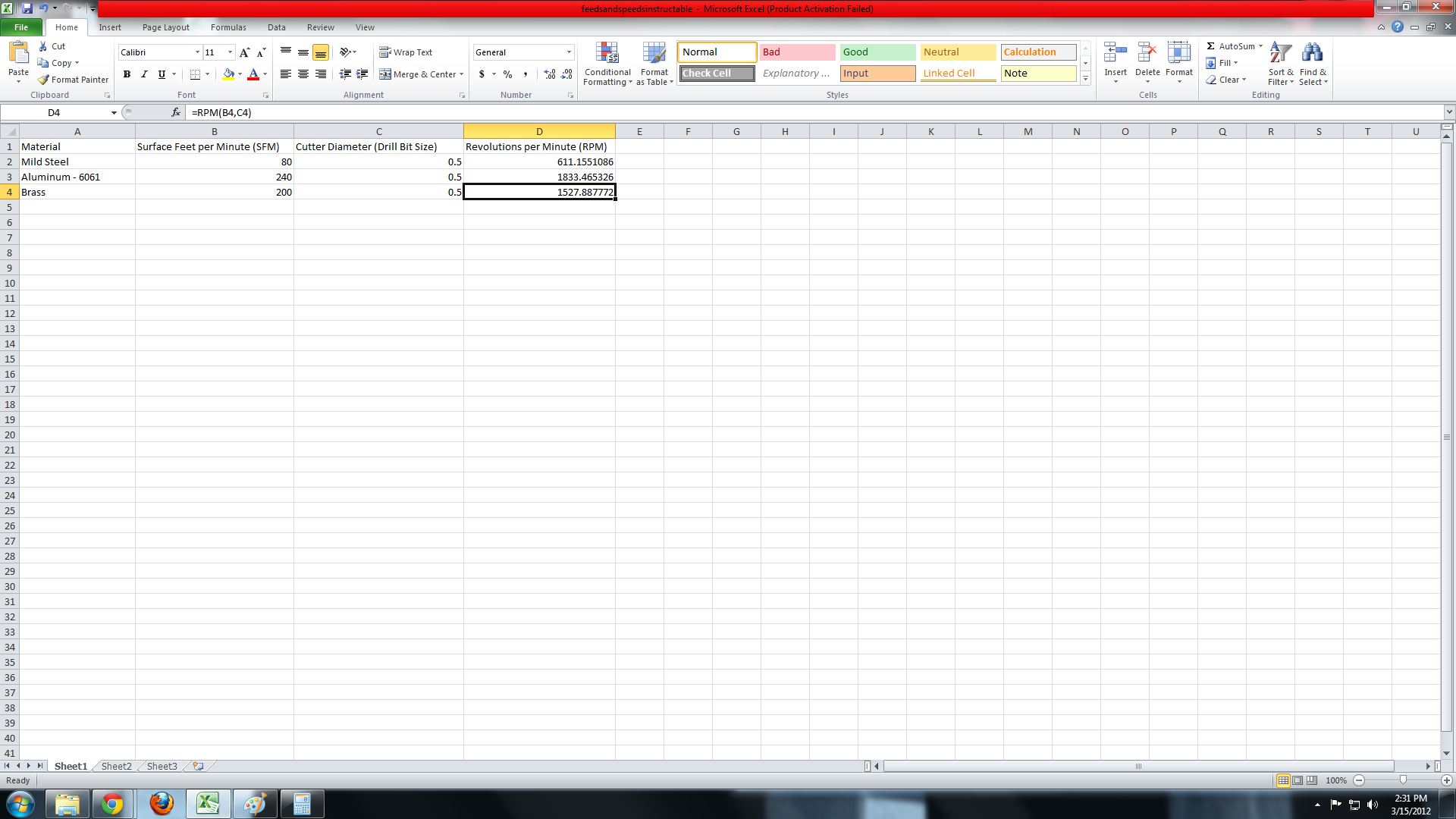This screenshot has width=1456, height=819.
Task: Click the zoom slider handle
Action: 1403,780
